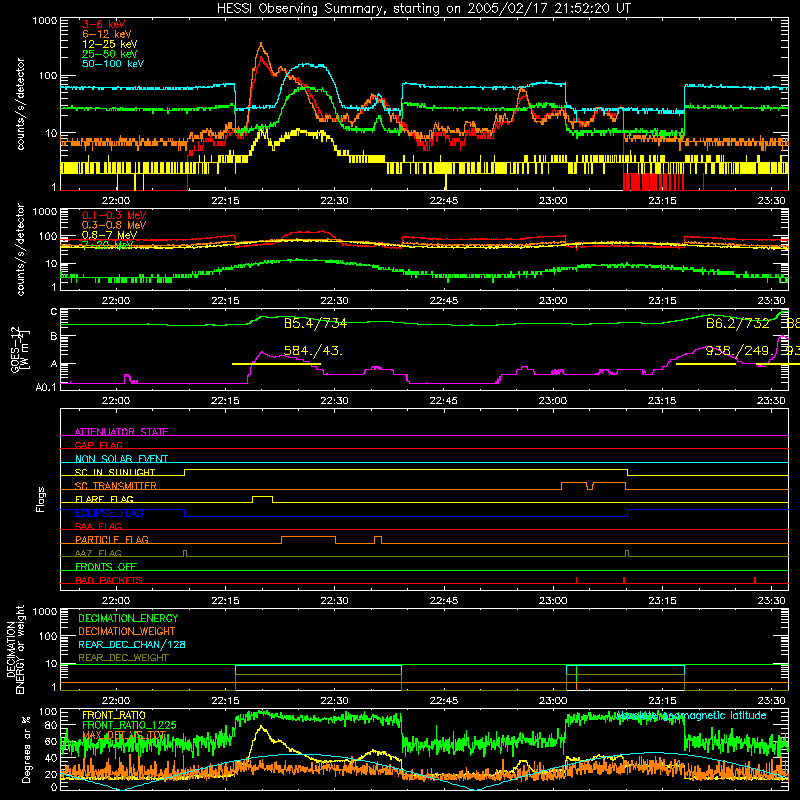Viewport: 800px width, 800px height.
Task: Click the REAR_DEC_WEIGHT legend label
Action: click(123, 658)
